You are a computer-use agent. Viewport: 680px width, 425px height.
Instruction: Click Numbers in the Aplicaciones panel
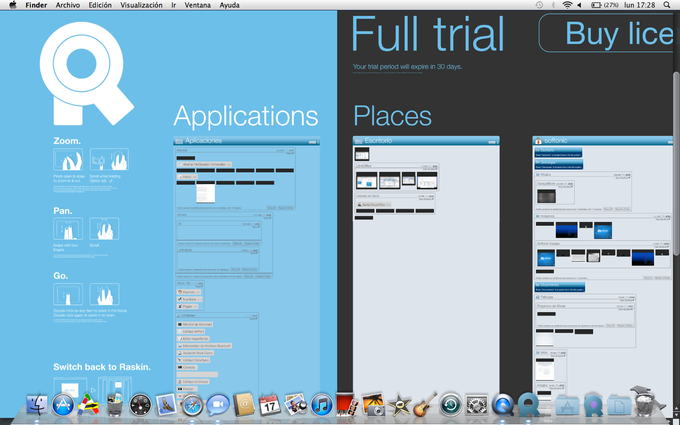click(190, 299)
